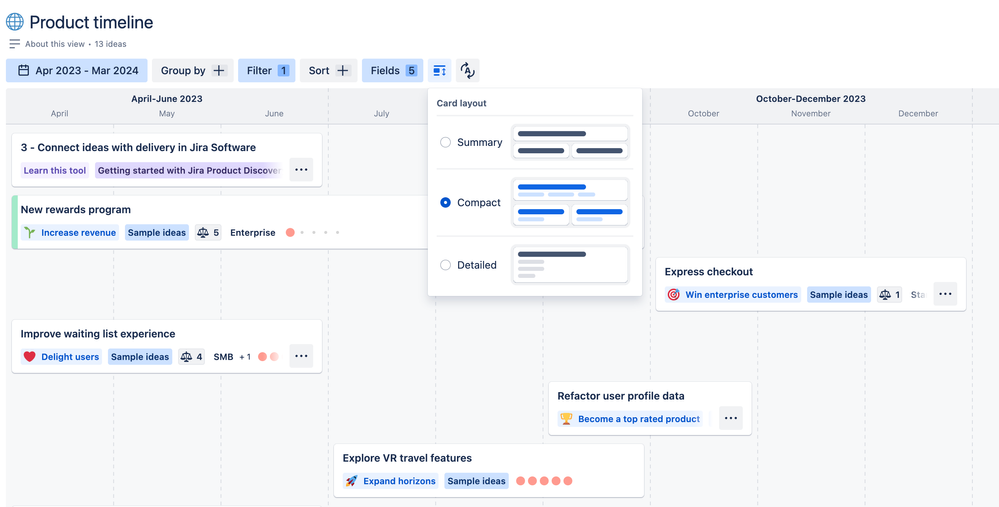The width and height of the screenshot is (999, 507).
Task: Click Sample ideas label on Explore VR travel
Action: (477, 481)
